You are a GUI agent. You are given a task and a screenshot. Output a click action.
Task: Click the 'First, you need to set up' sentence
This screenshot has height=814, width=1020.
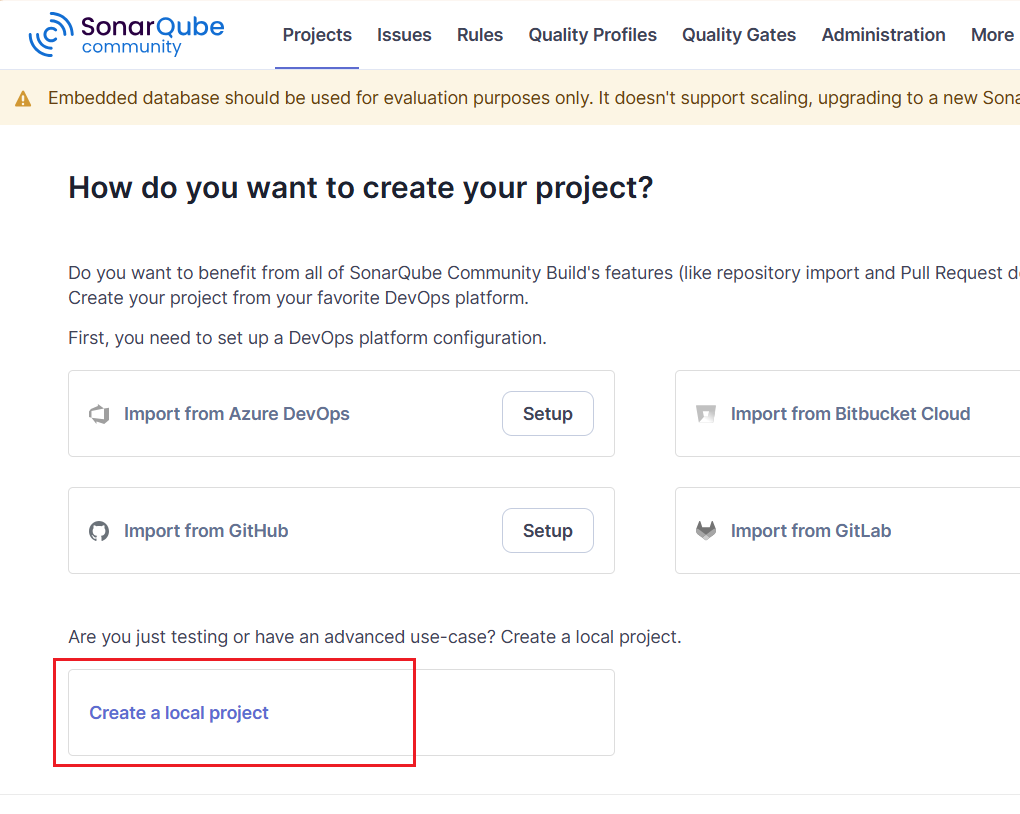pyautogui.click(x=308, y=338)
